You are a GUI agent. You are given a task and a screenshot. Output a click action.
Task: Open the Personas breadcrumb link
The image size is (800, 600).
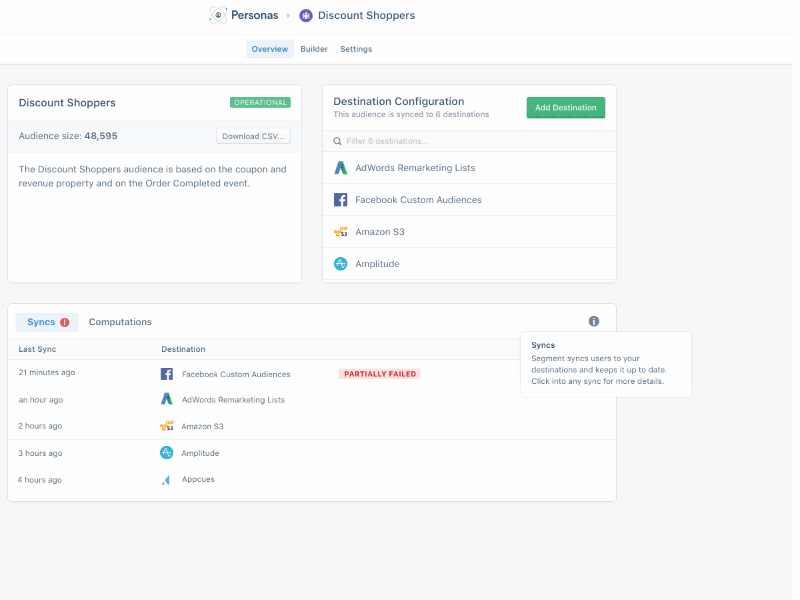click(x=254, y=15)
